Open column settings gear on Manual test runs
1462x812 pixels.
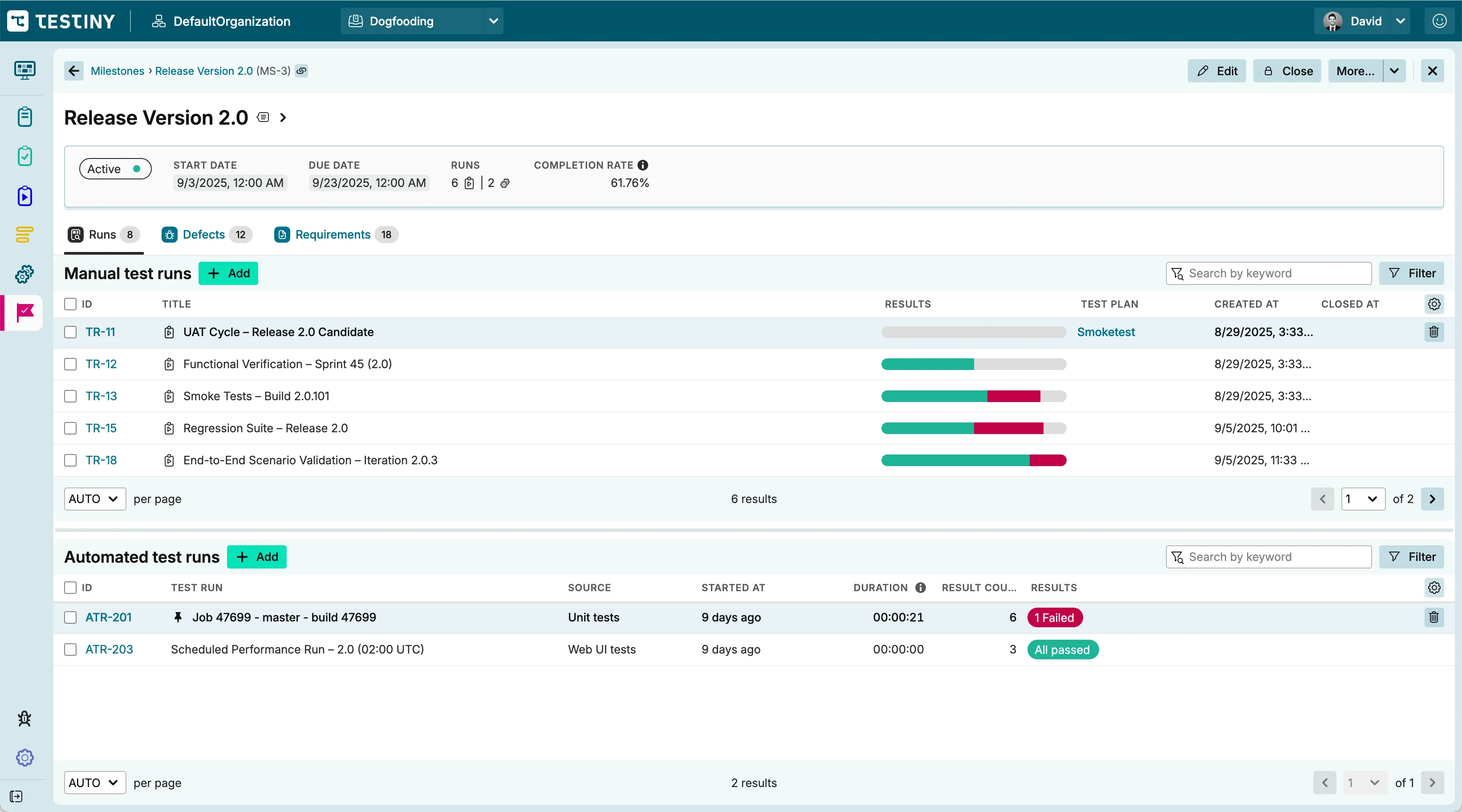point(1435,304)
